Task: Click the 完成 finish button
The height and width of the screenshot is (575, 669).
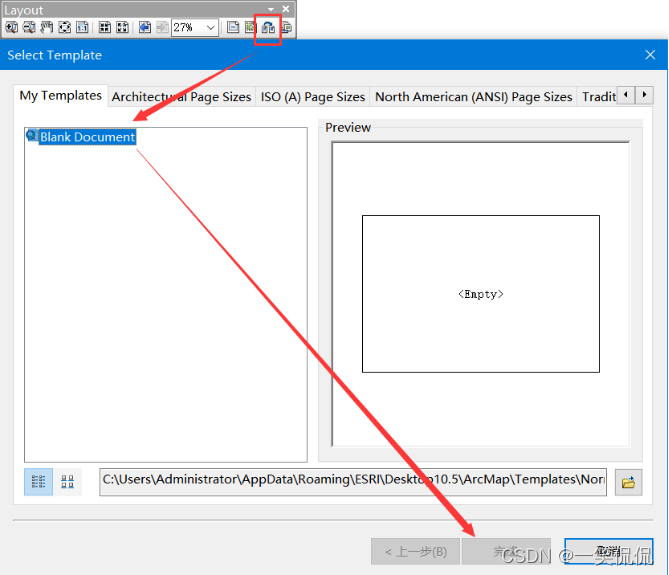Action: pyautogui.click(x=506, y=552)
